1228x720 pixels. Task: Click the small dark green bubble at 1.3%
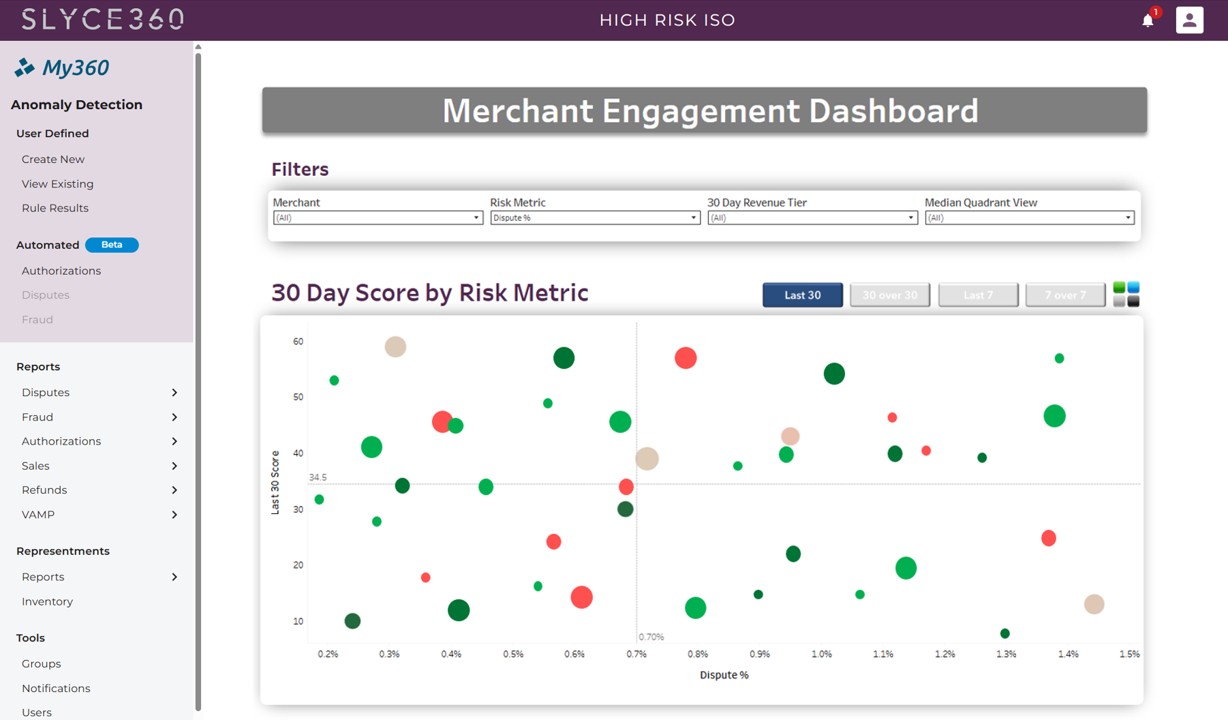click(1005, 633)
